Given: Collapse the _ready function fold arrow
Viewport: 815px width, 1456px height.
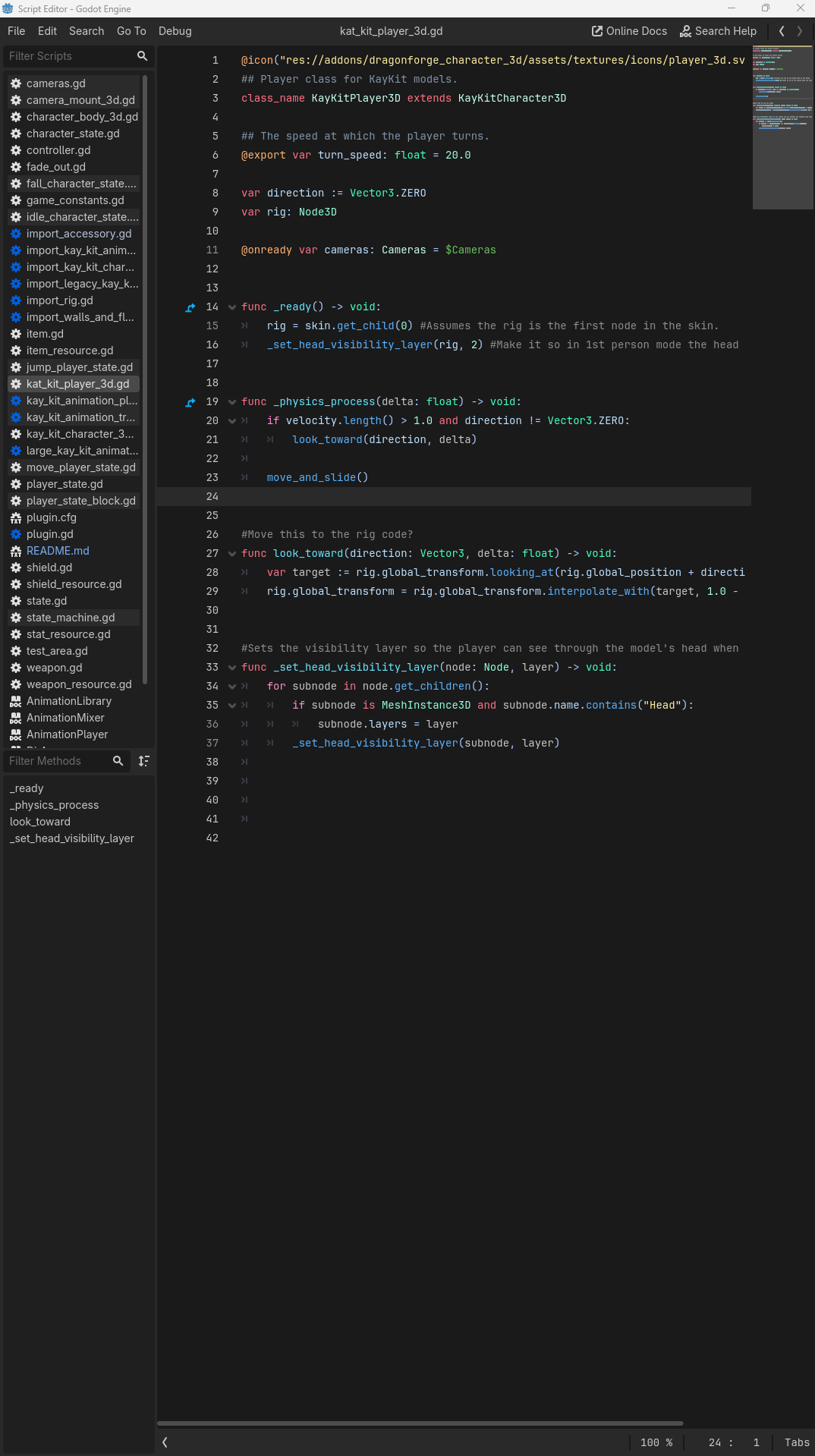Looking at the screenshot, I should pyautogui.click(x=232, y=307).
